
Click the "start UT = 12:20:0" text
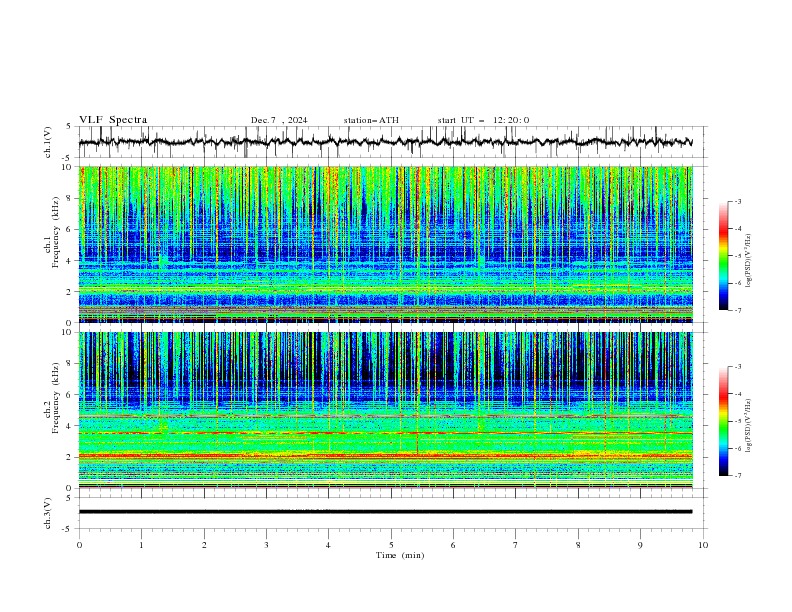[x=483, y=120]
